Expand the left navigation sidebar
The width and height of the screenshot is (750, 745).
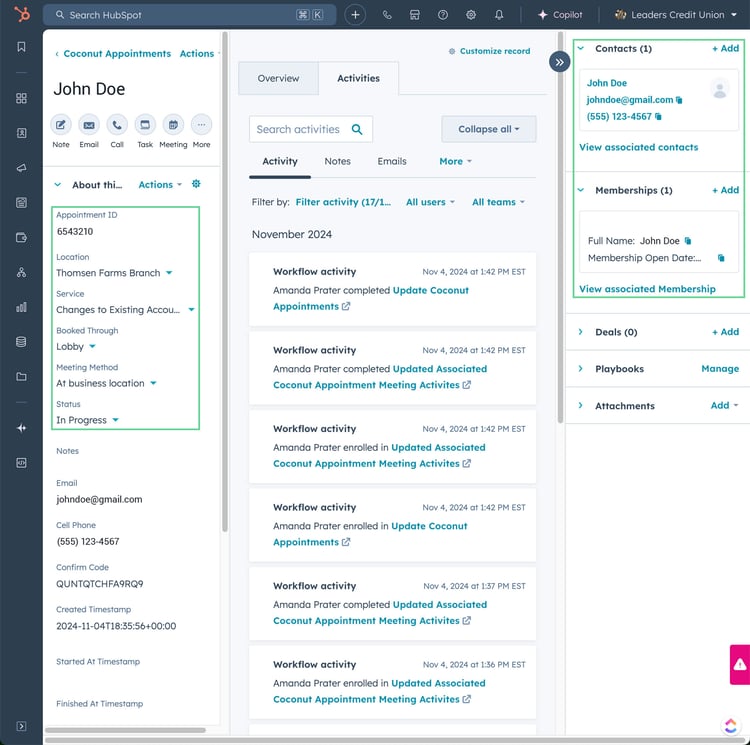(x=22, y=726)
